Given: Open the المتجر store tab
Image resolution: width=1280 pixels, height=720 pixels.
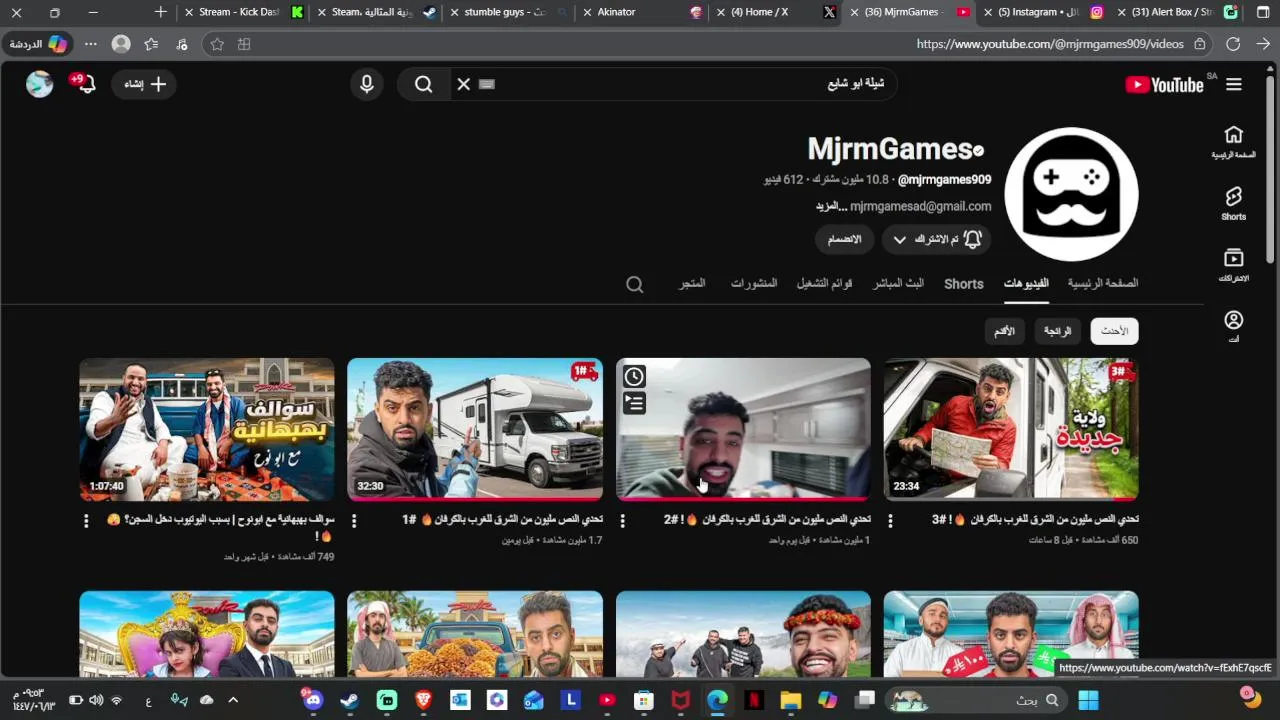Looking at the screenshot, I should click(692, 283).
